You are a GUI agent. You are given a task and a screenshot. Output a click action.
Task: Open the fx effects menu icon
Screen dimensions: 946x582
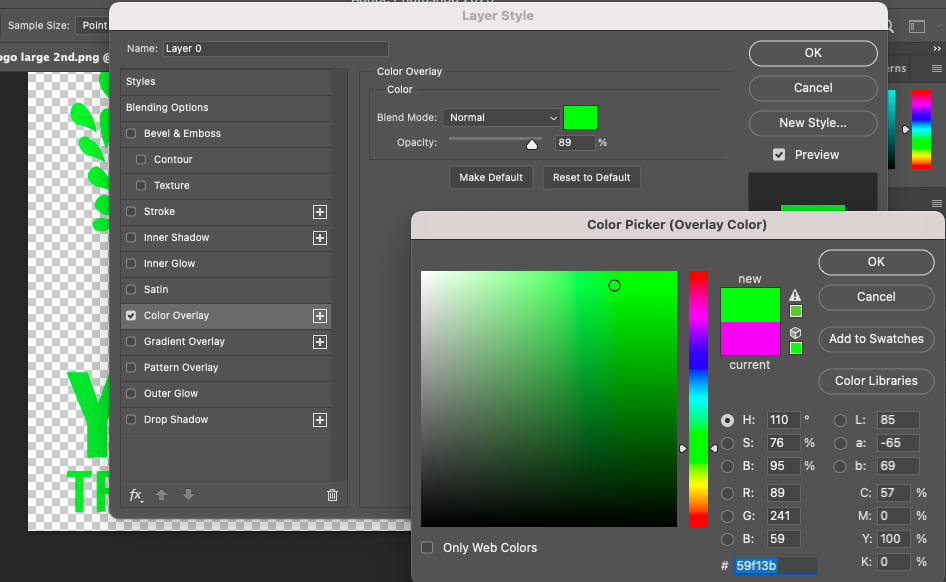click(x=136, y=495)
